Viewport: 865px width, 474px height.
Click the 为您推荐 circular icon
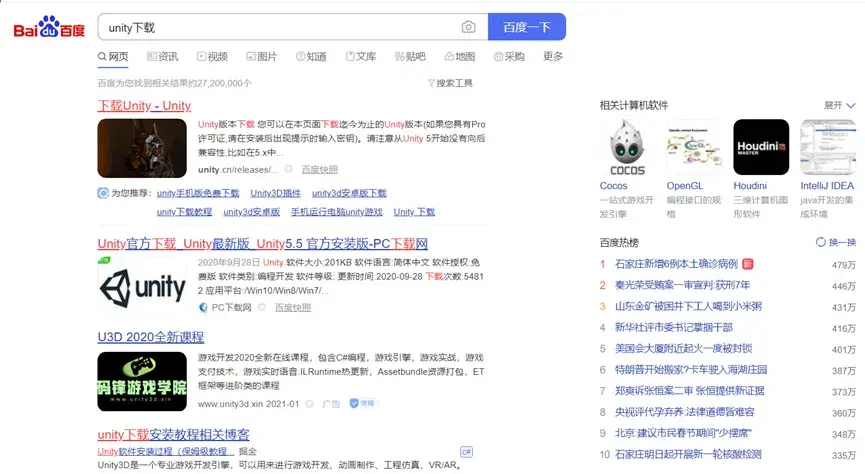pyautogui.click(x=103, y=193)
